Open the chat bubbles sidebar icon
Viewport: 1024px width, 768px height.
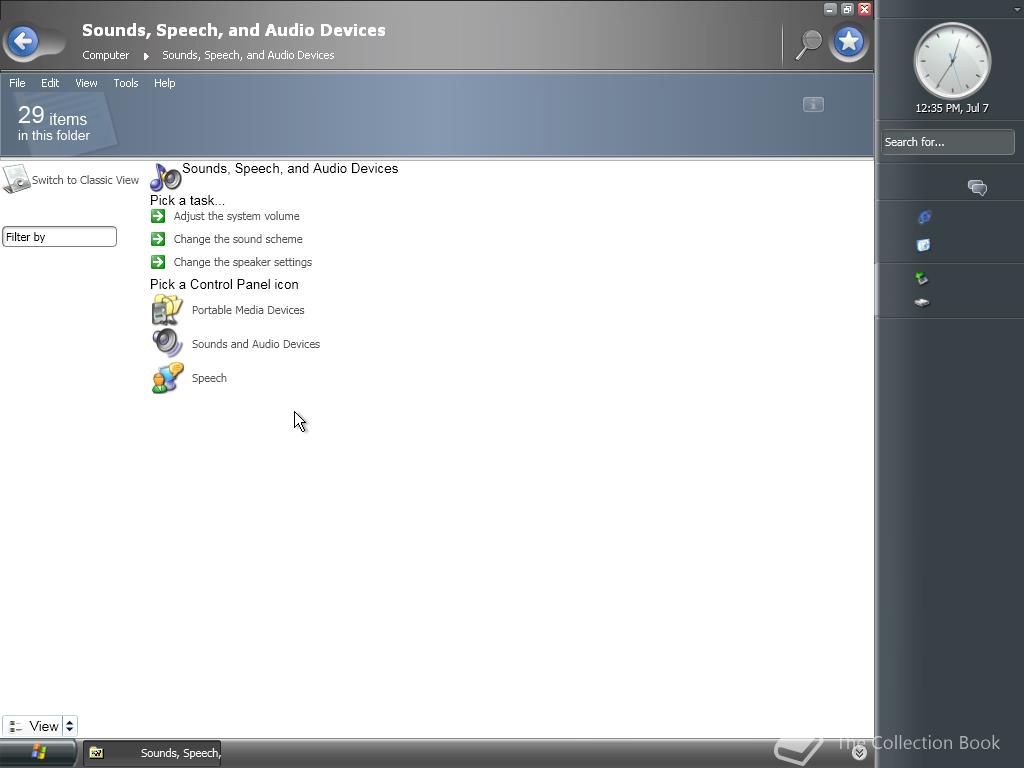[x=977, y=188]
